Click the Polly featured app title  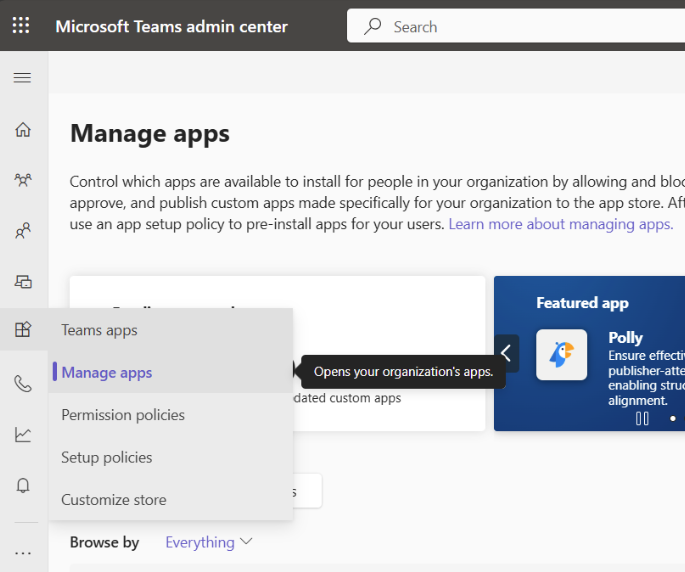coord(626,337)
